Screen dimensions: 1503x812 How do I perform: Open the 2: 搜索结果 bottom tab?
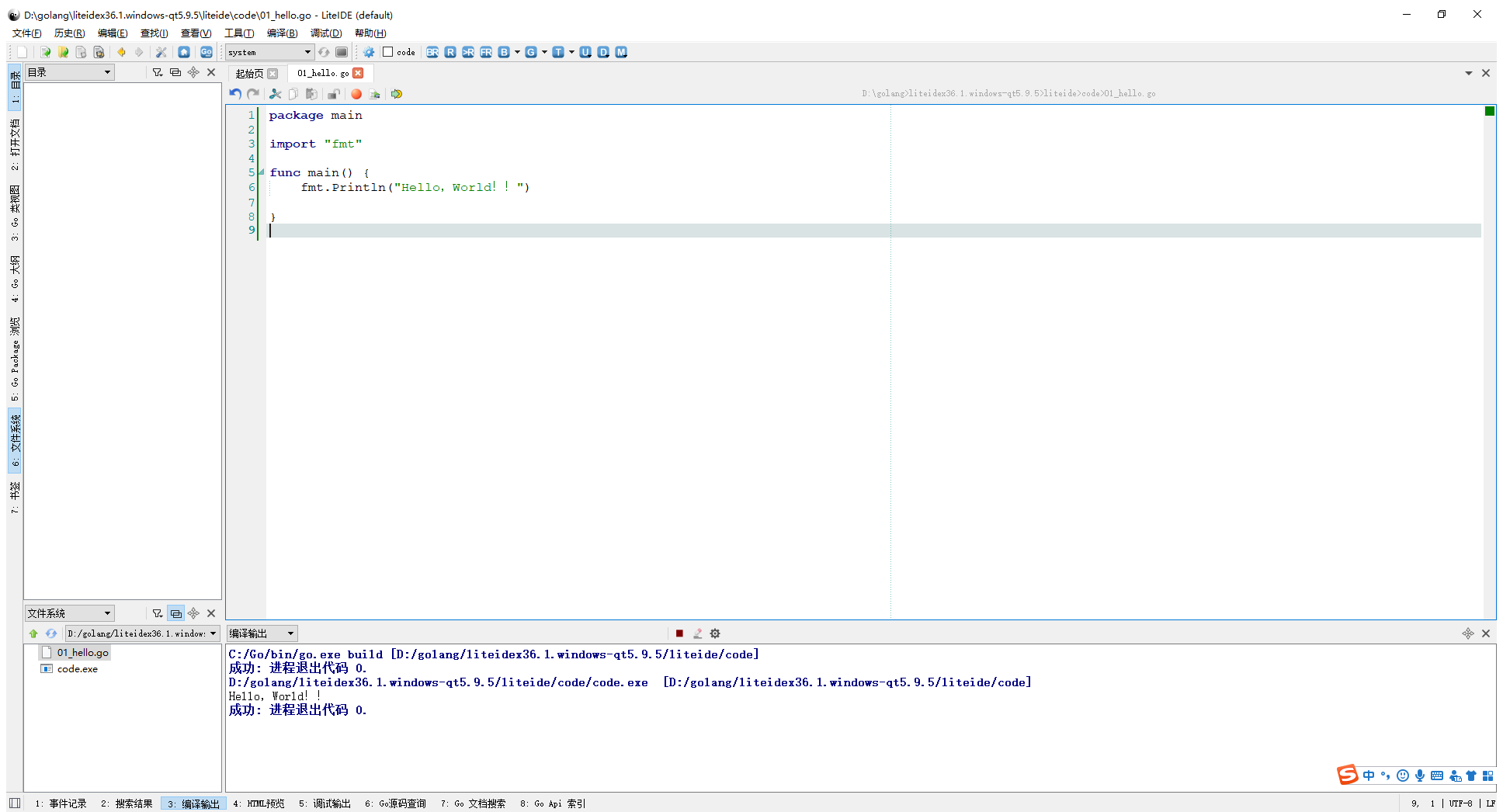(x=127, y=803)
